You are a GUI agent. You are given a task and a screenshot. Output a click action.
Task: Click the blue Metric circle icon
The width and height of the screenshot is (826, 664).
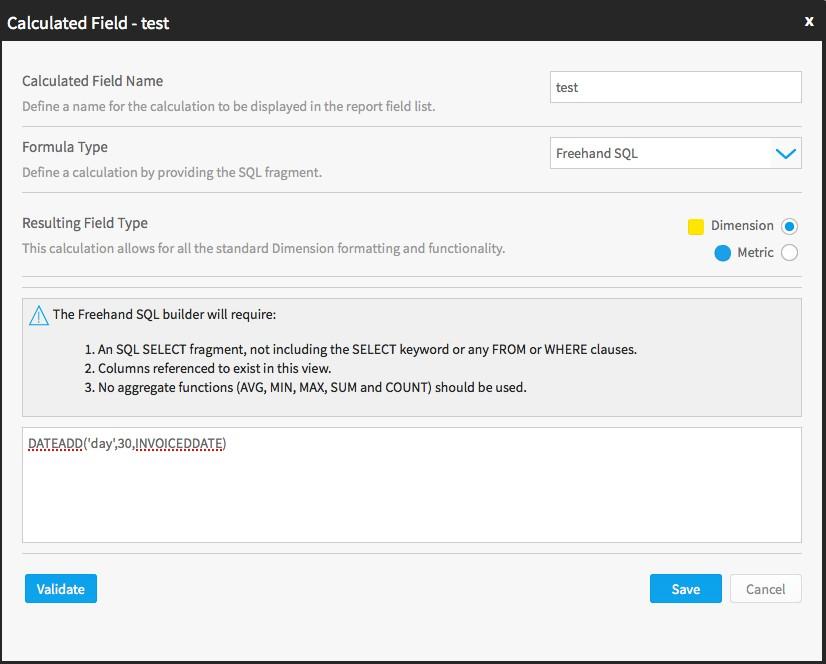722,253
